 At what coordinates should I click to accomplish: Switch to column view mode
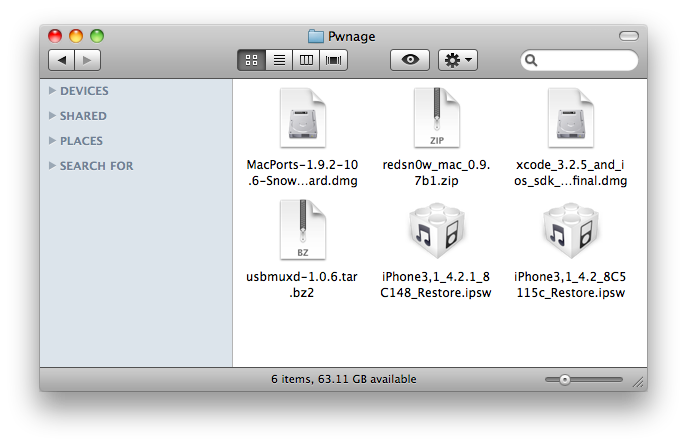(306, 60)
